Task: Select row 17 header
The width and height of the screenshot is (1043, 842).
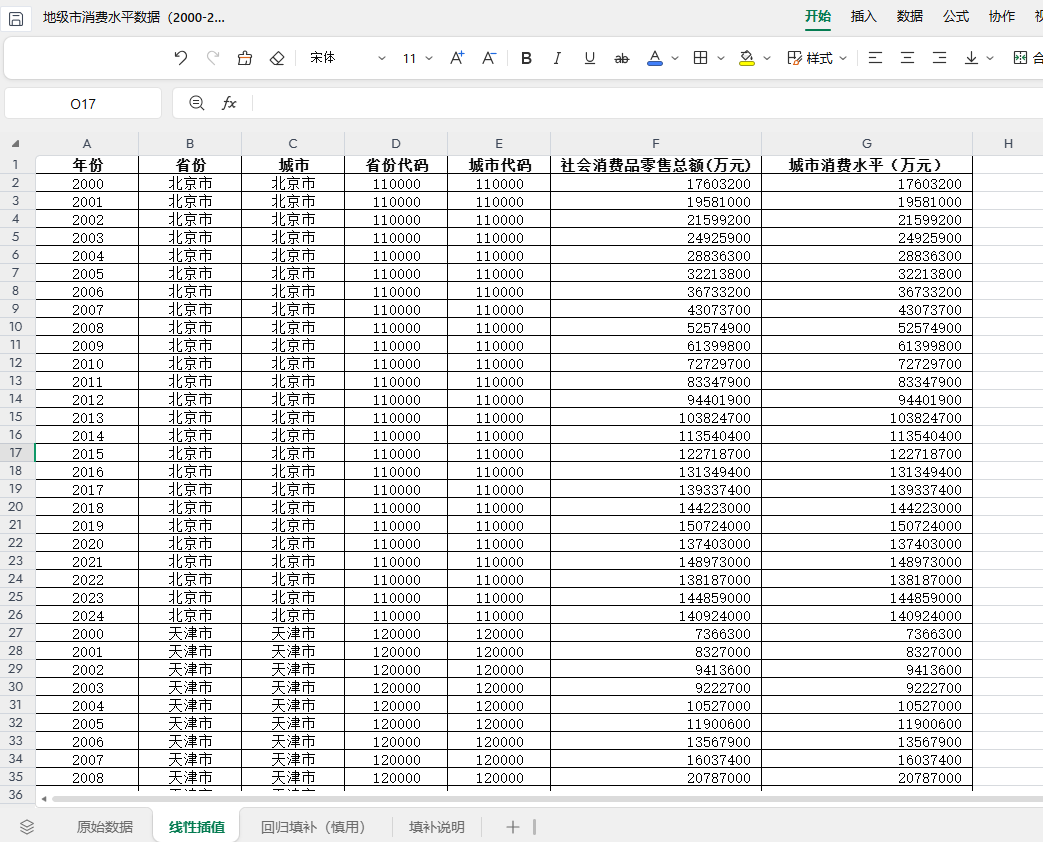Action: point(16,453)
